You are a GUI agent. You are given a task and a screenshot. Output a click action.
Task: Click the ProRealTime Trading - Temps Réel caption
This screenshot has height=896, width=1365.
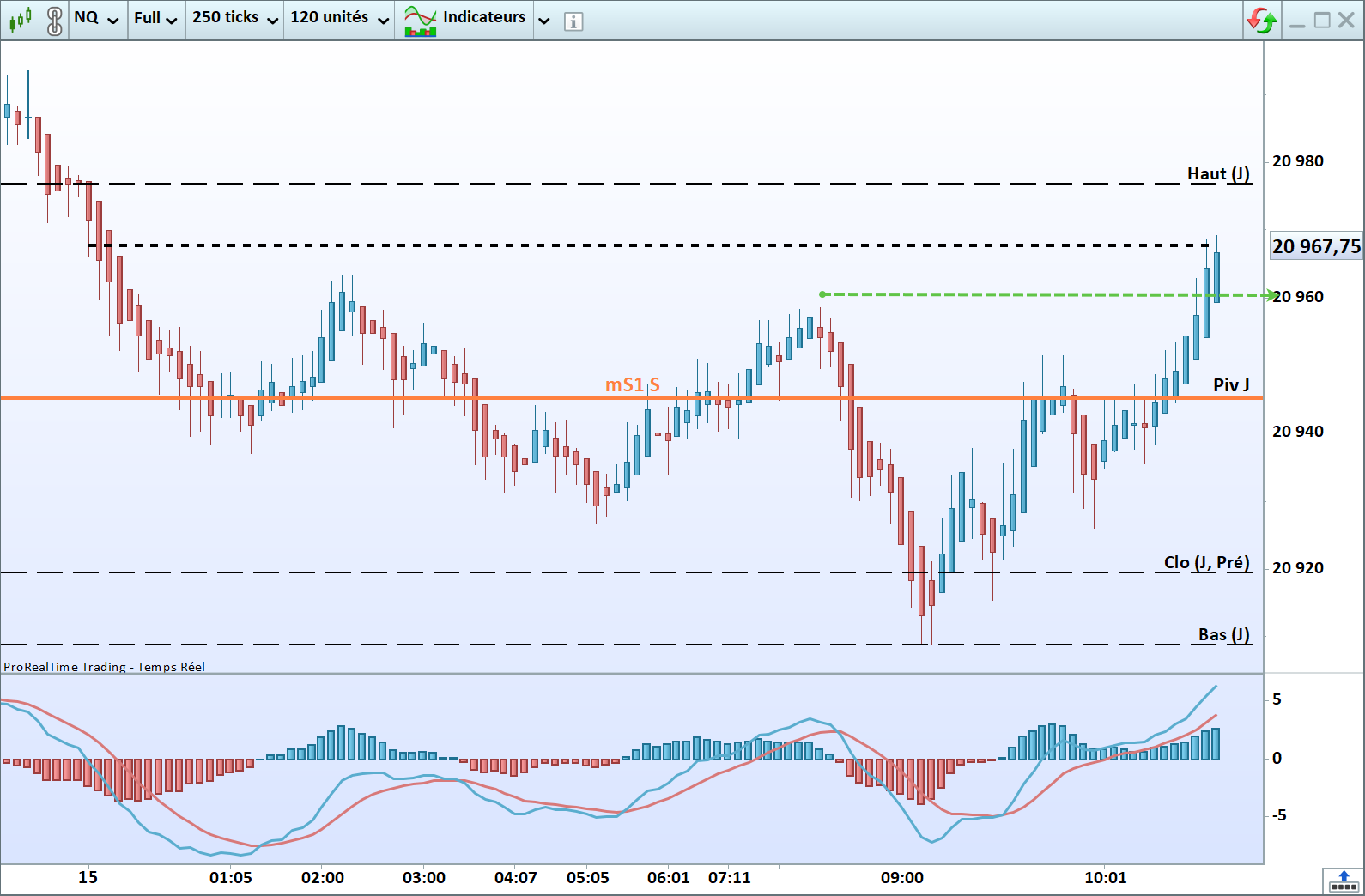(x=104, y=667)
